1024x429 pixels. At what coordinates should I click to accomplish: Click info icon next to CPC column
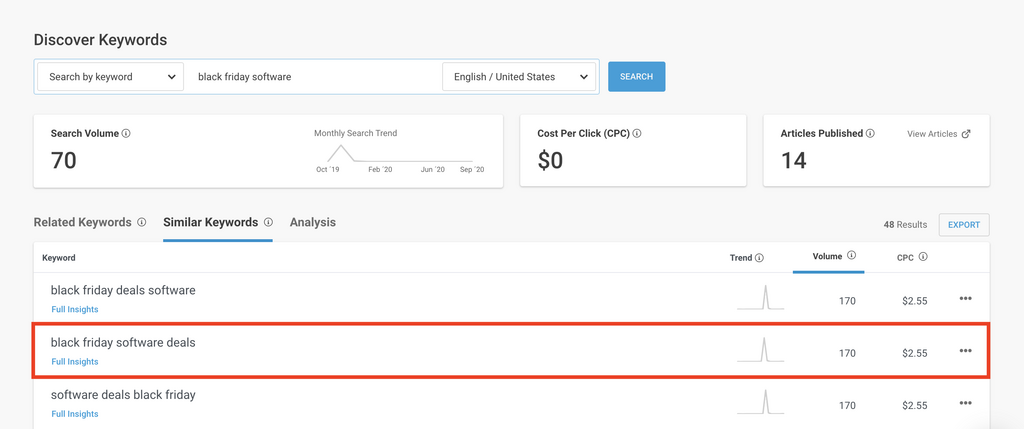(923, 257)
